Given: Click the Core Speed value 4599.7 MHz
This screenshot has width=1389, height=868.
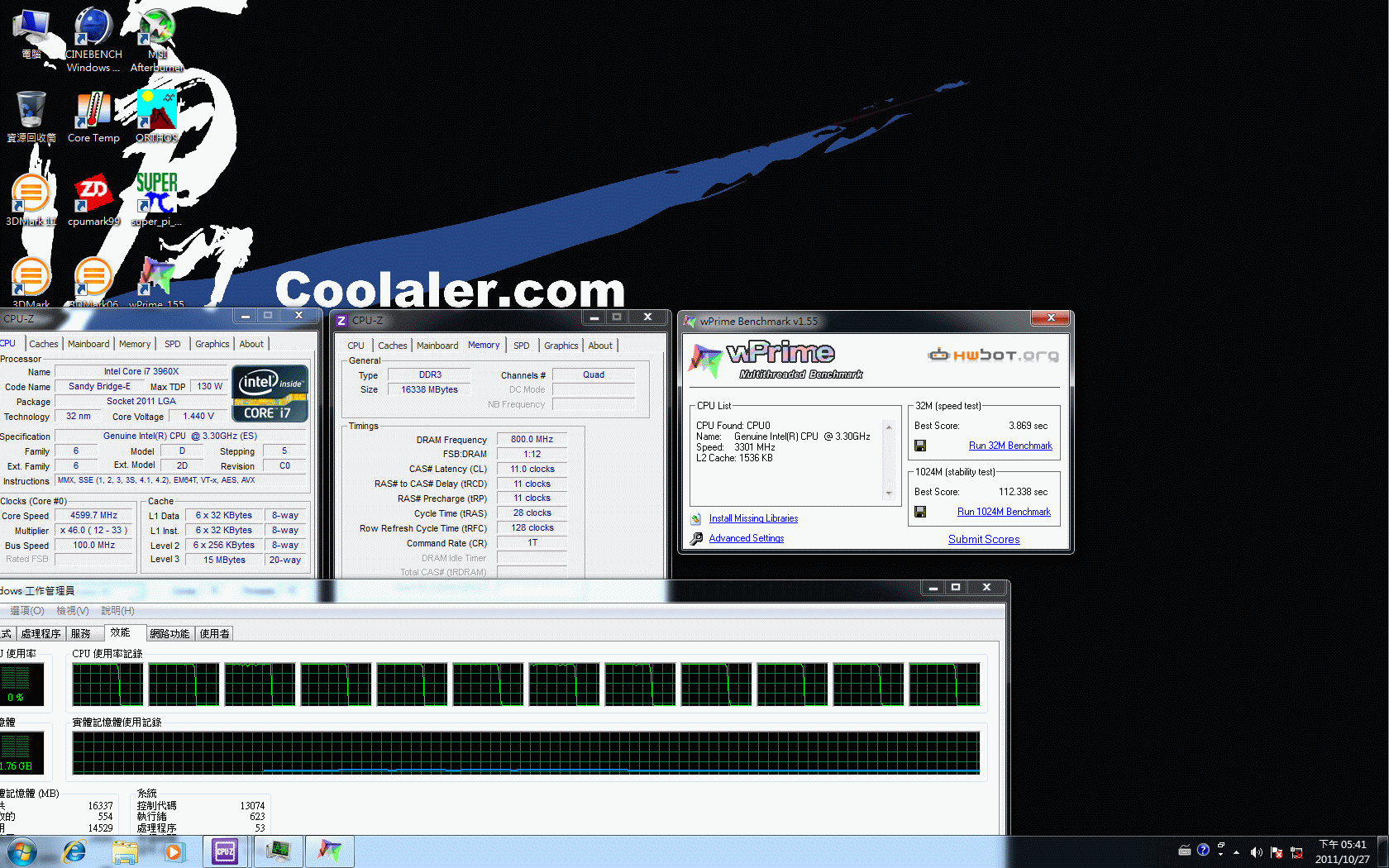Looking at the screenshot, I should coord(93,515).
